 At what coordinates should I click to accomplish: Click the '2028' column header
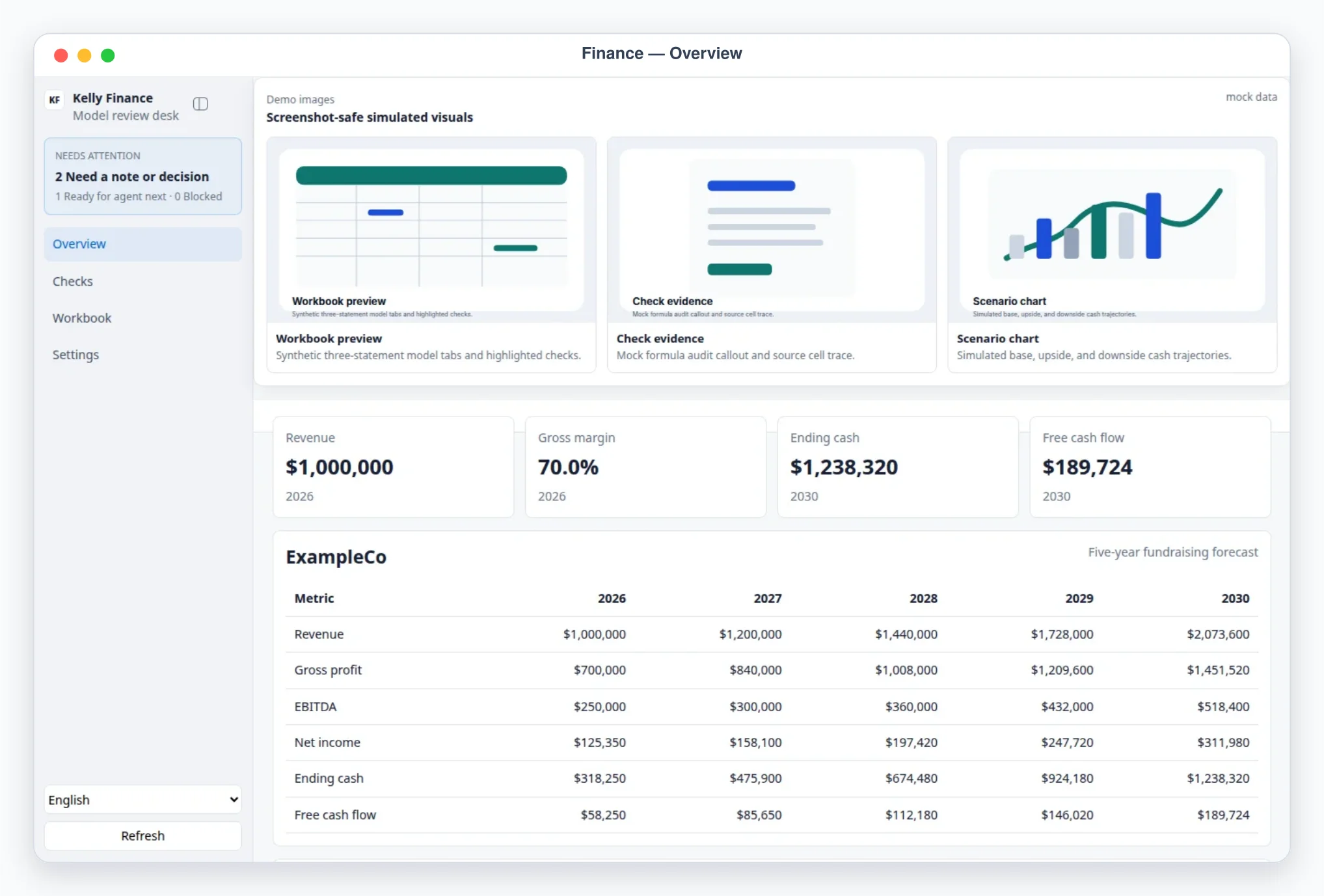[x=924, y=599]
